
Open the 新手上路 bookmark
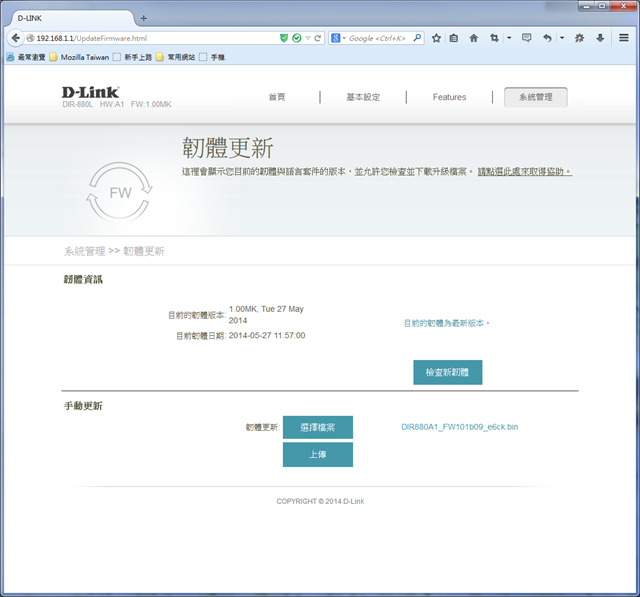(133, 57)
